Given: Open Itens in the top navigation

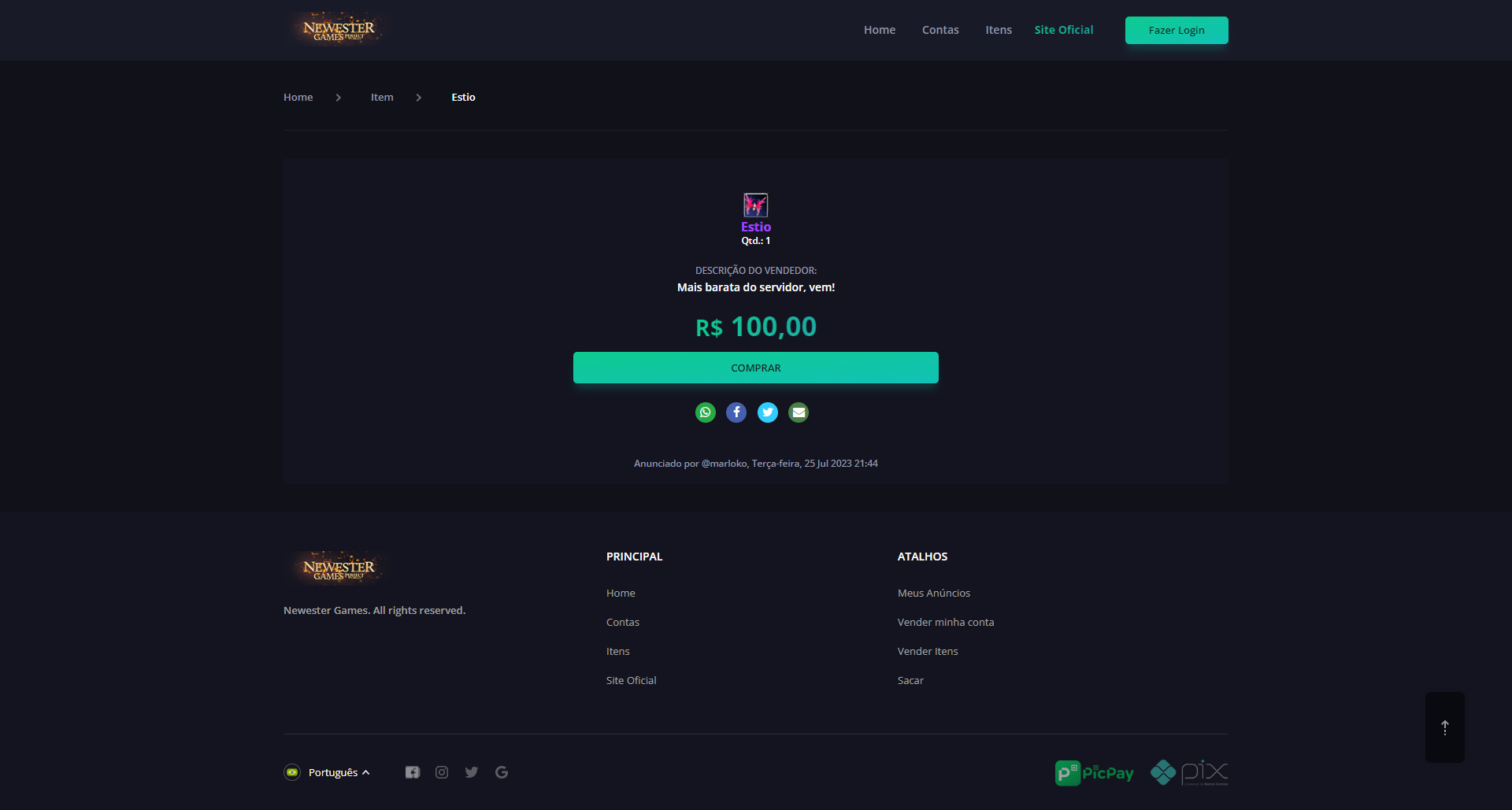Looking at the screenshot, I should point(999,30).
